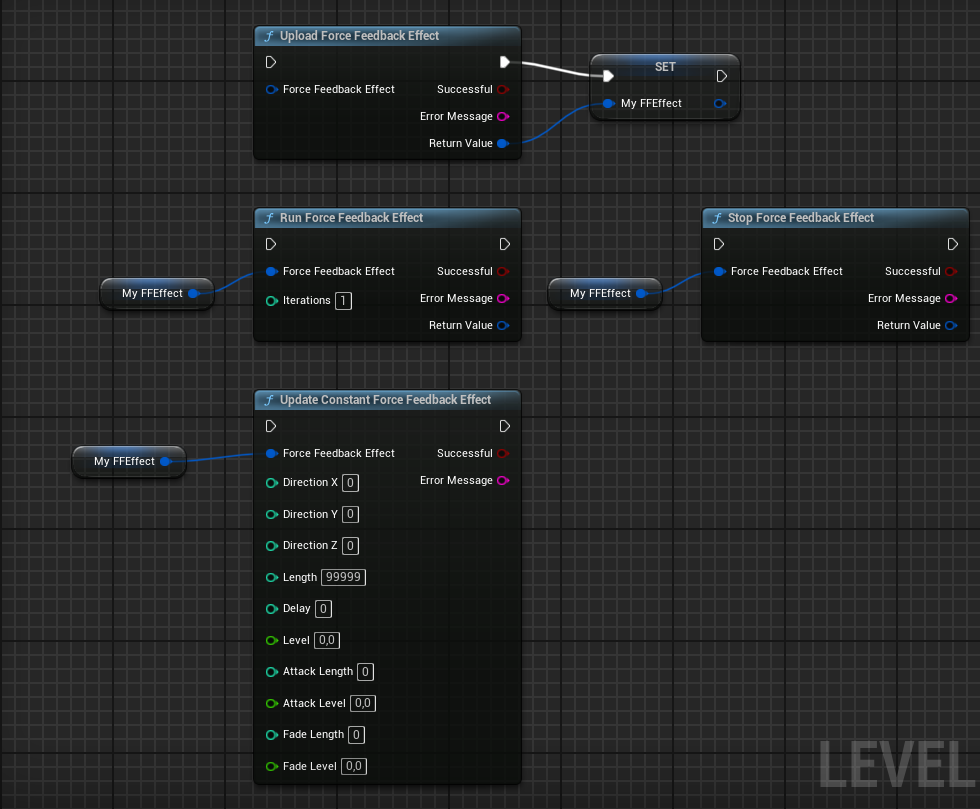Click the Successful pin on Update Constant node
The width and height of the screenshot is (980, 809).
click(x=502, y=453)
